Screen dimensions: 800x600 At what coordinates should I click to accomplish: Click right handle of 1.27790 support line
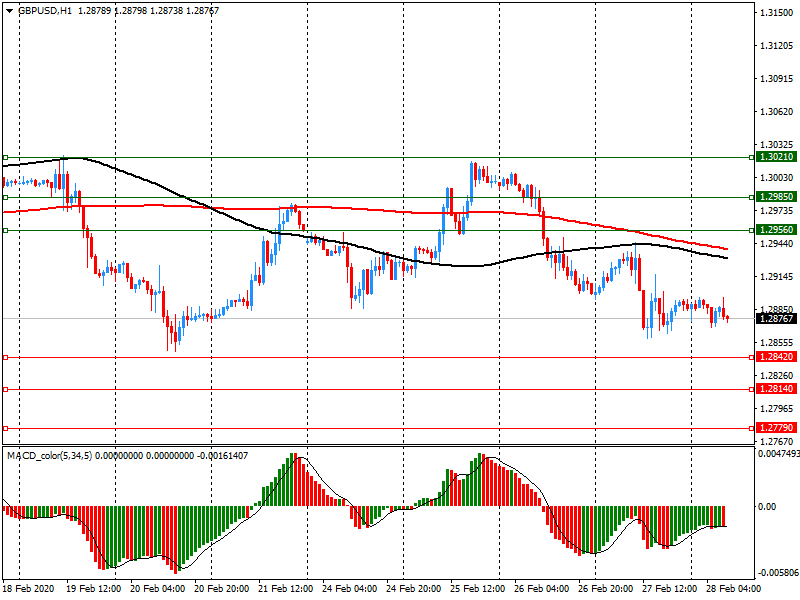tap(752, 429)
